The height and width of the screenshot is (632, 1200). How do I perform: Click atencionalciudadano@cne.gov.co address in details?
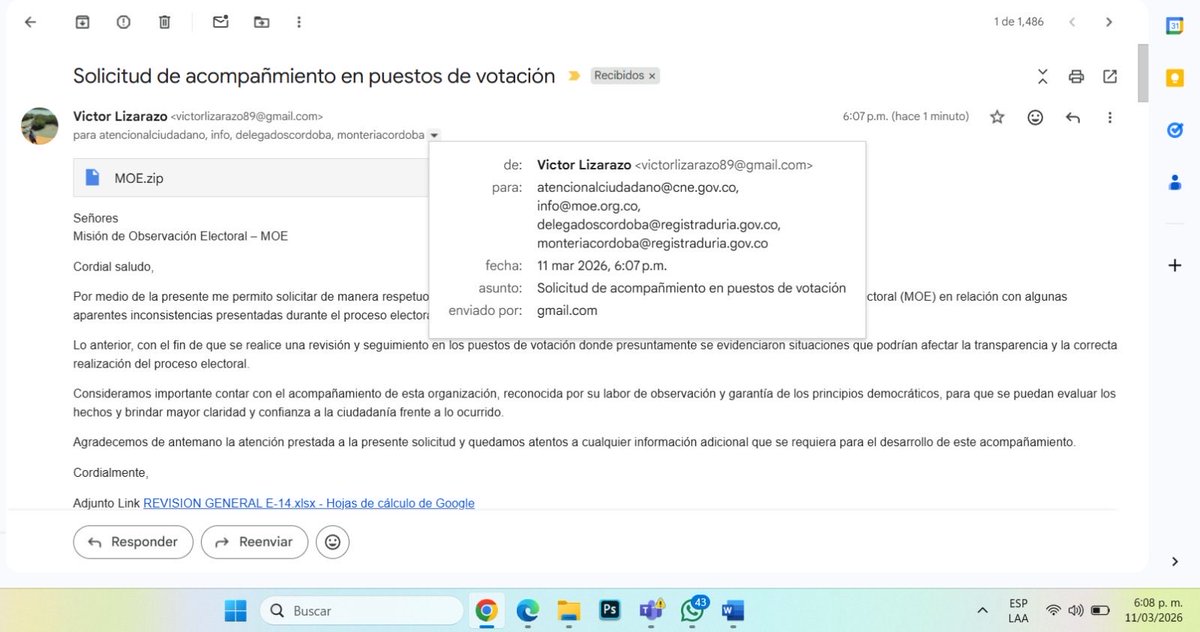click(638, 186)
